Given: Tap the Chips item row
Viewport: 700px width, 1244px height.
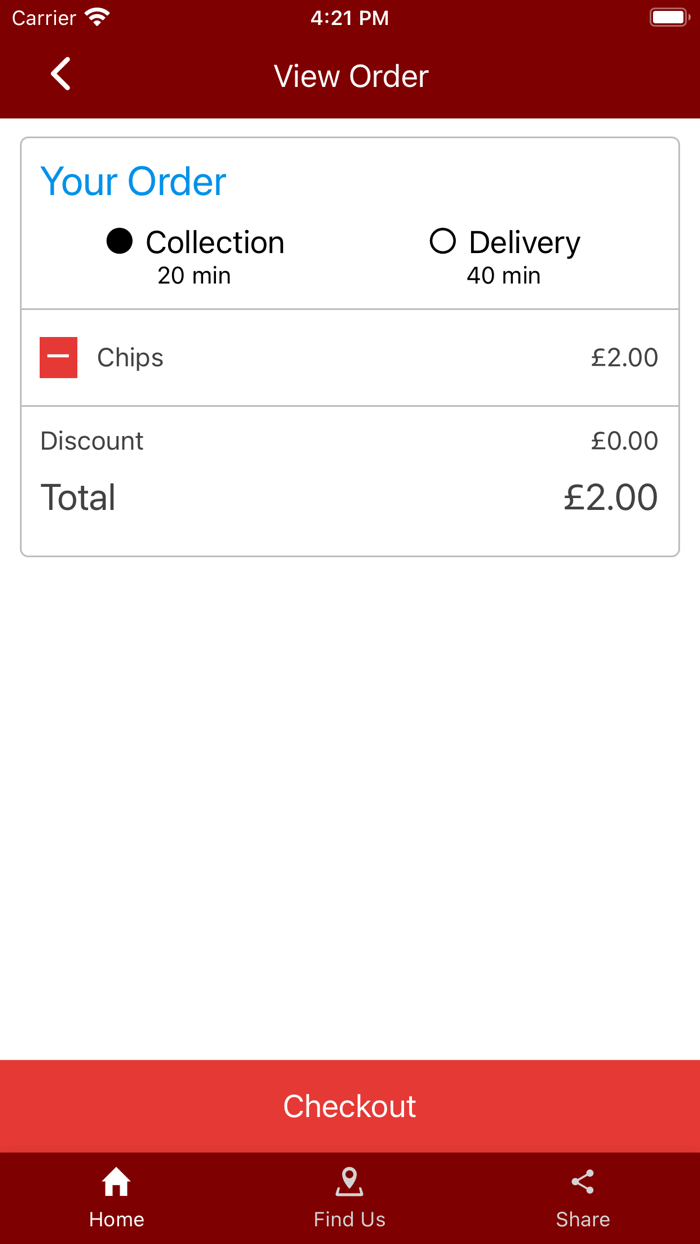Looking at the screenshot, I should (129, 357).
